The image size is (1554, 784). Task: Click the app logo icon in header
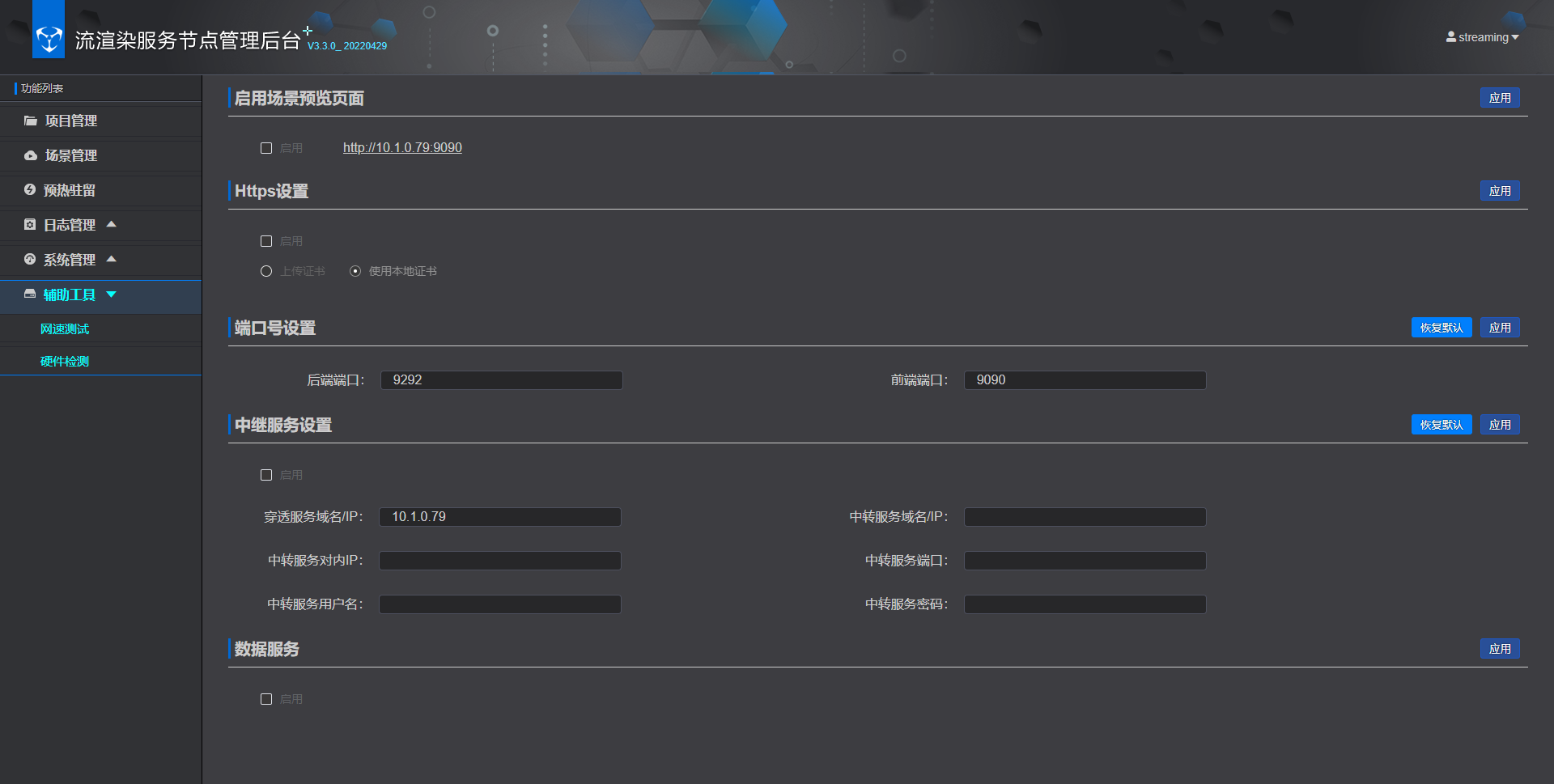coord(49,38)
